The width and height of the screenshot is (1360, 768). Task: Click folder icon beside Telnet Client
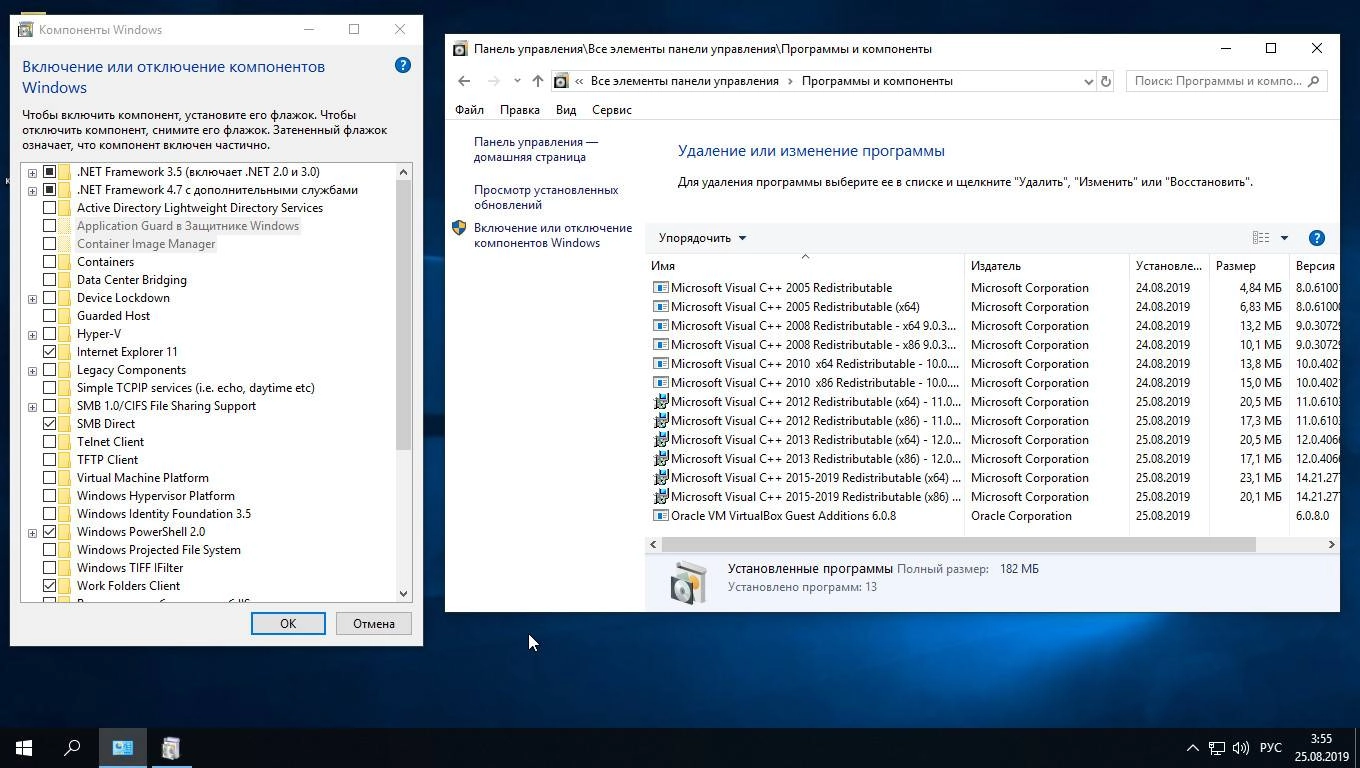pos(64,442)
